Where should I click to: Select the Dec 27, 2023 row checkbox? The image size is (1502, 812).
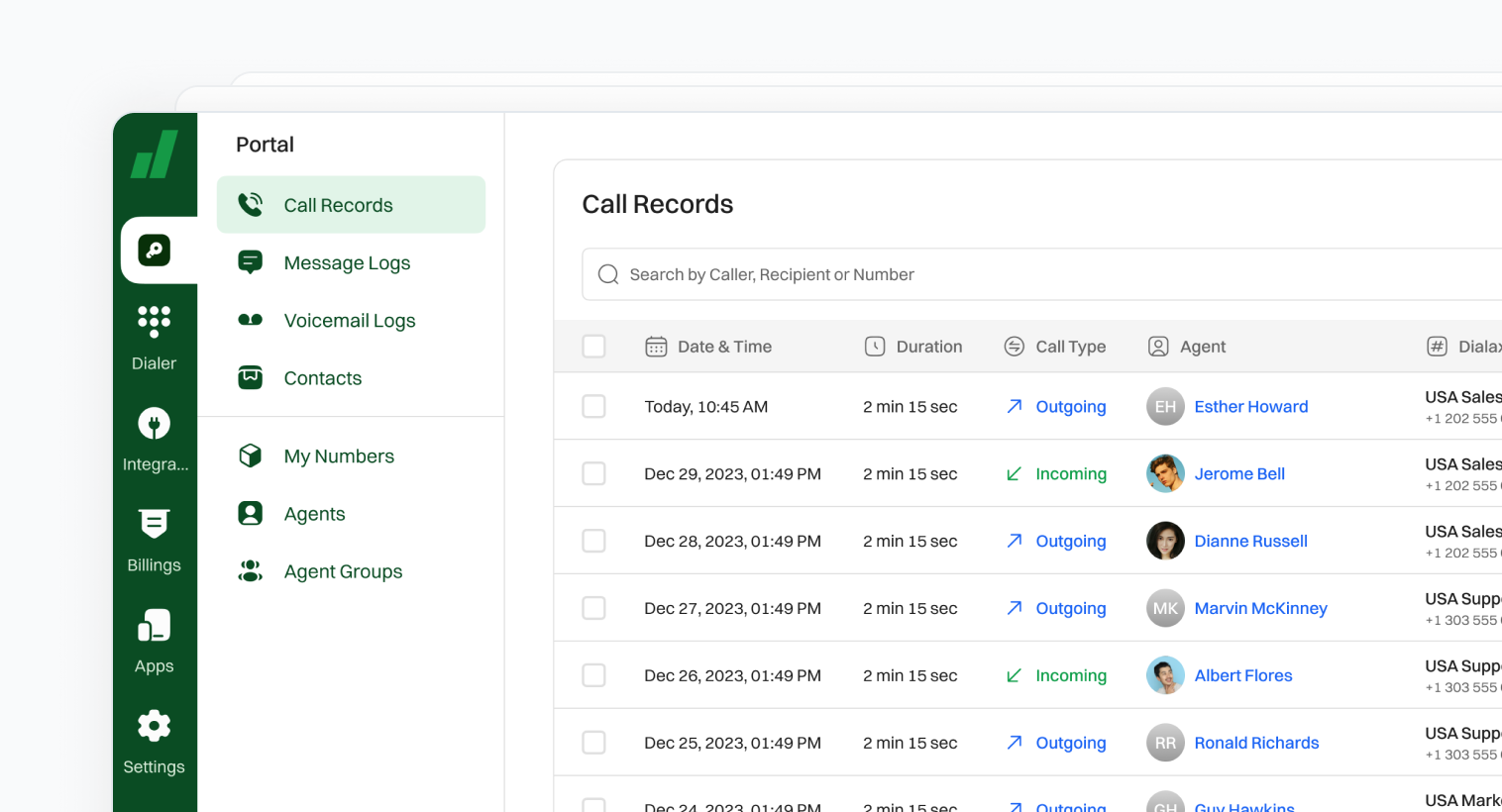tap(593, 608)
